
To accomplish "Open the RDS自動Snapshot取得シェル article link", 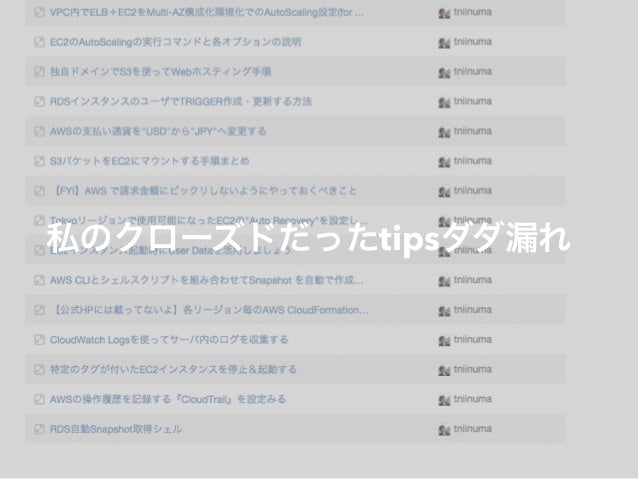I will [116, 429].
